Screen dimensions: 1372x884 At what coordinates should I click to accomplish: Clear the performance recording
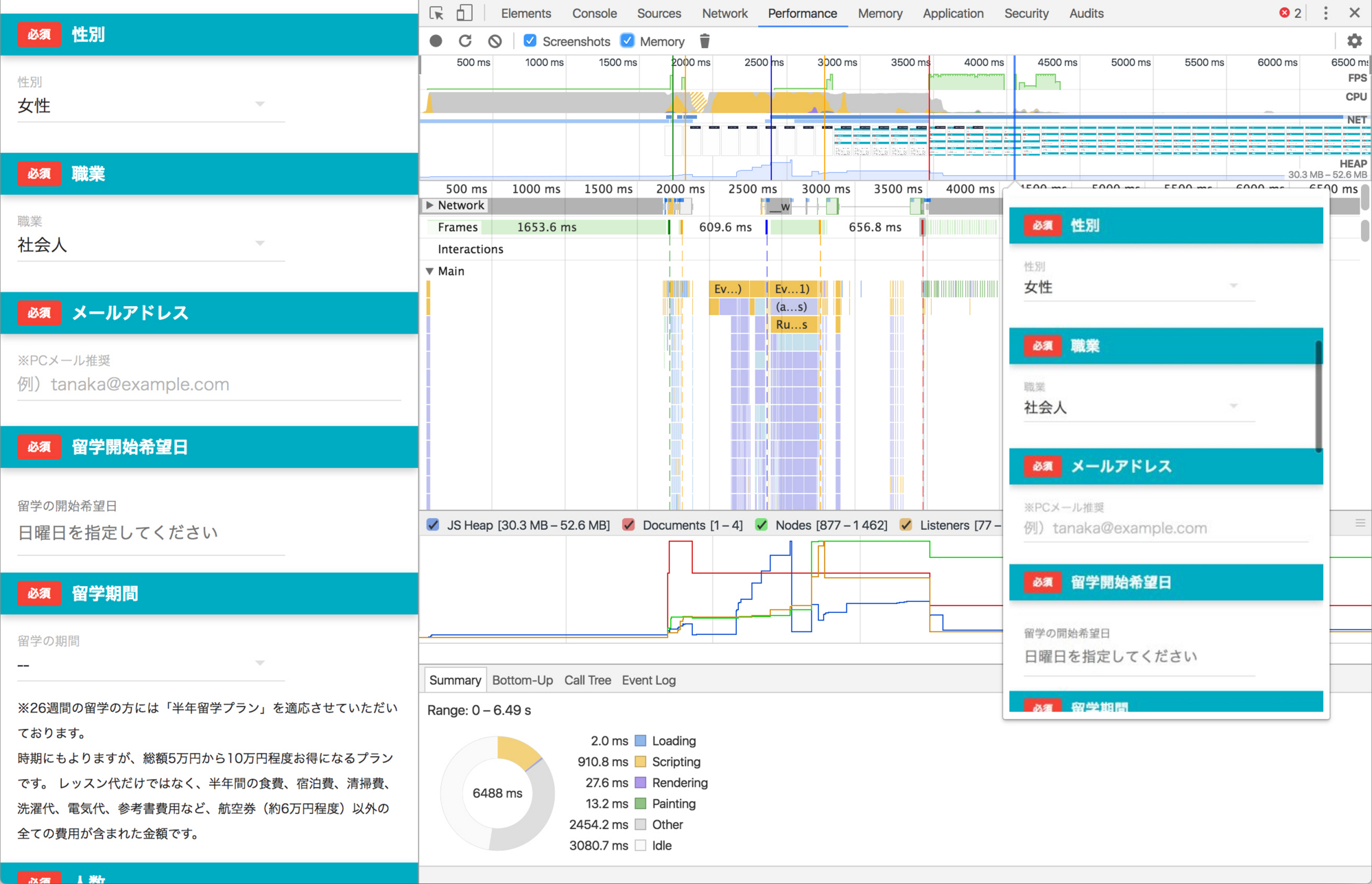[495, 41]
